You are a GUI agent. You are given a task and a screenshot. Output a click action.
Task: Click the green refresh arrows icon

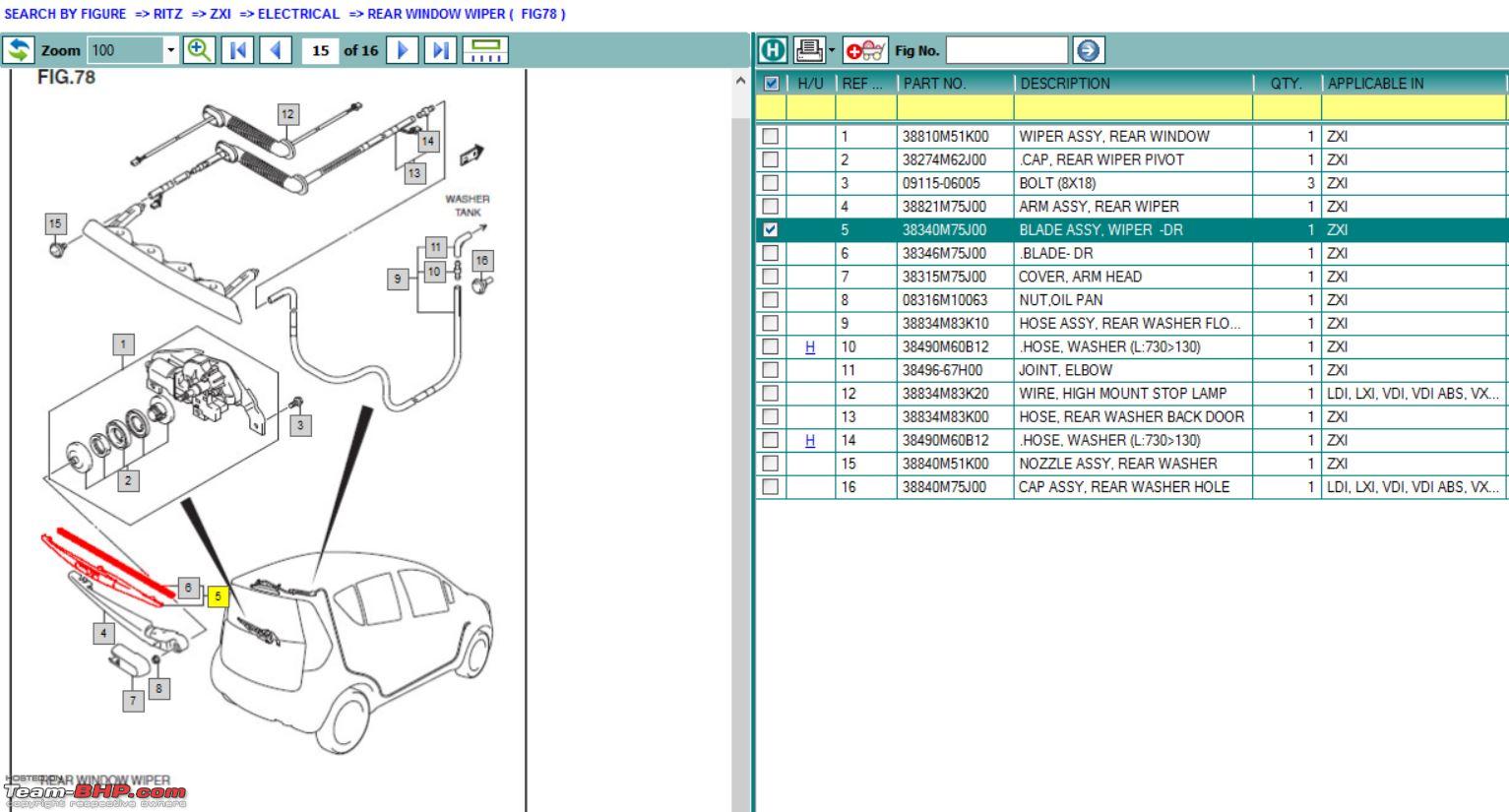point(19,50)
